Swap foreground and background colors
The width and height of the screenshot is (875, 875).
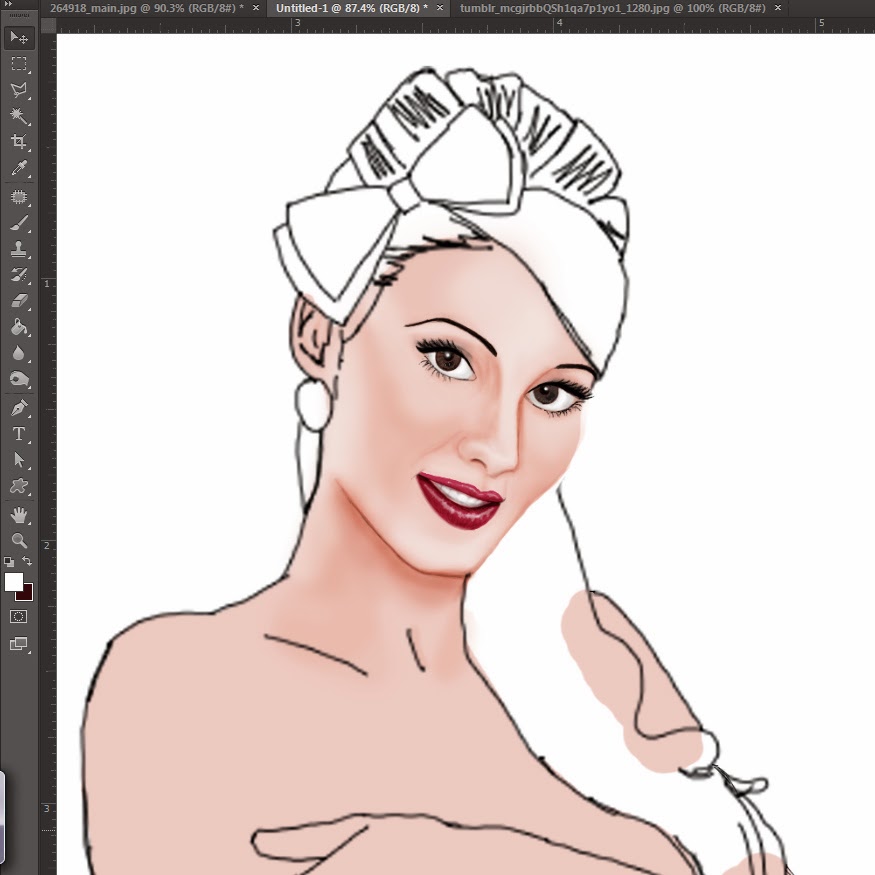tap(28, 562)
